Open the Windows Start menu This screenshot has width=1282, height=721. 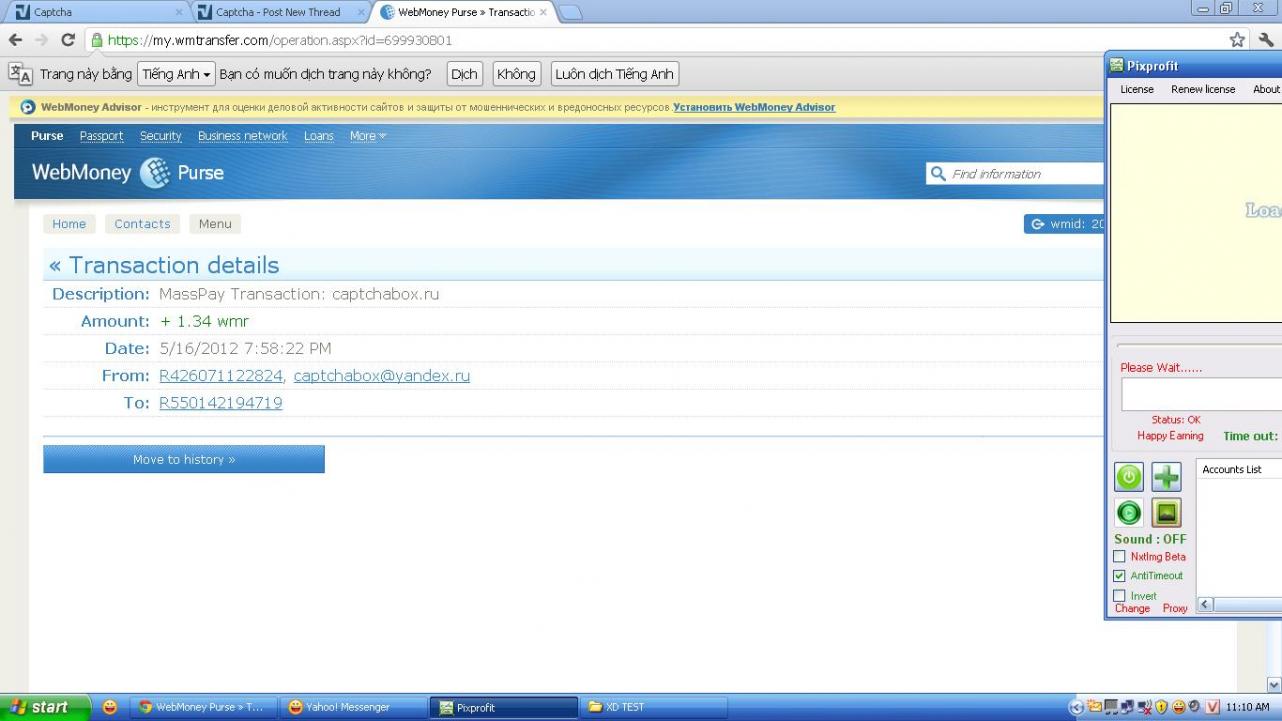pos(46,707)
